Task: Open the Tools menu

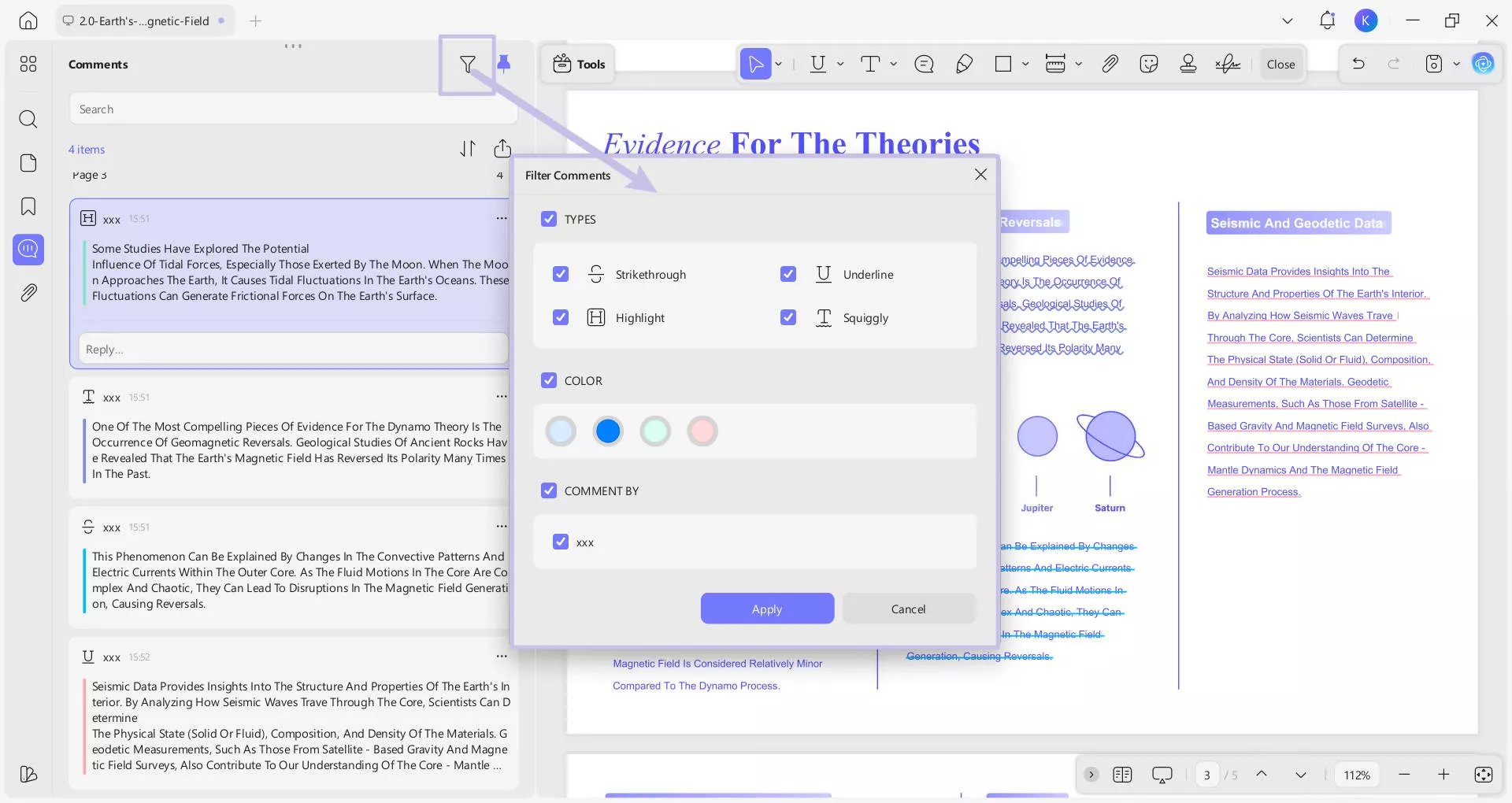Action: 579,64
